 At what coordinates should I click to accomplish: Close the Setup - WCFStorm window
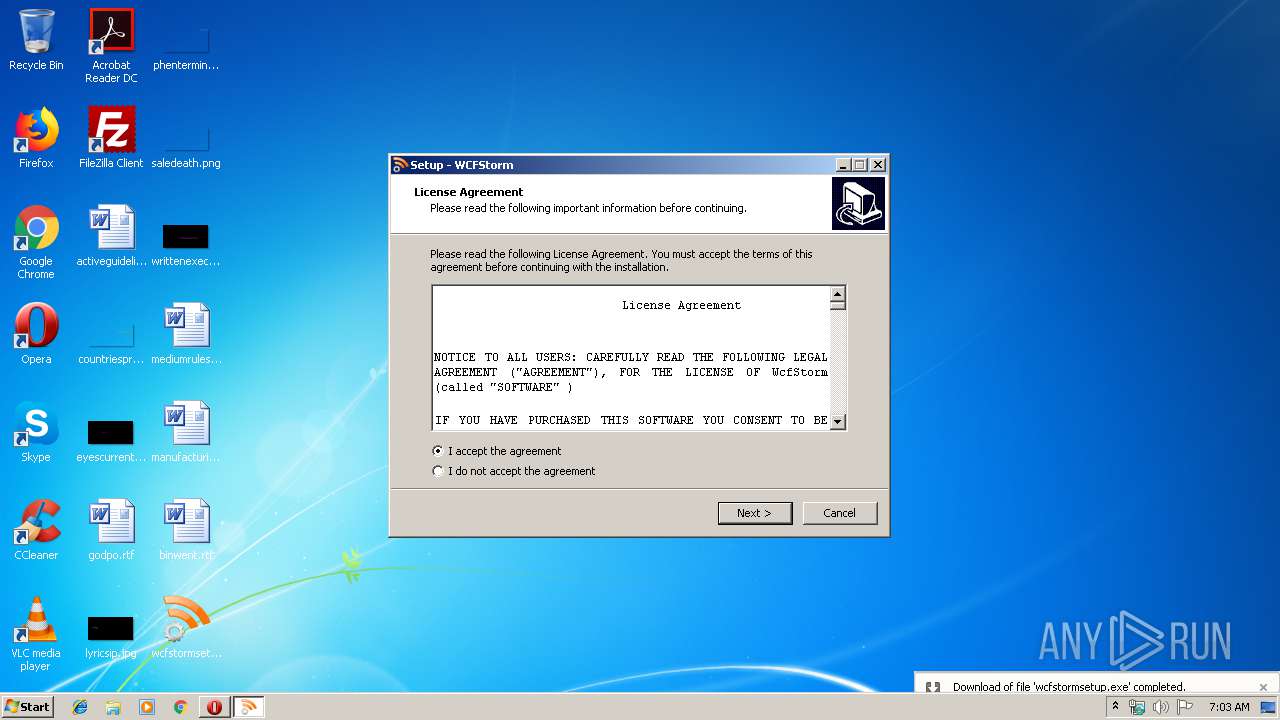click(878, 165)
